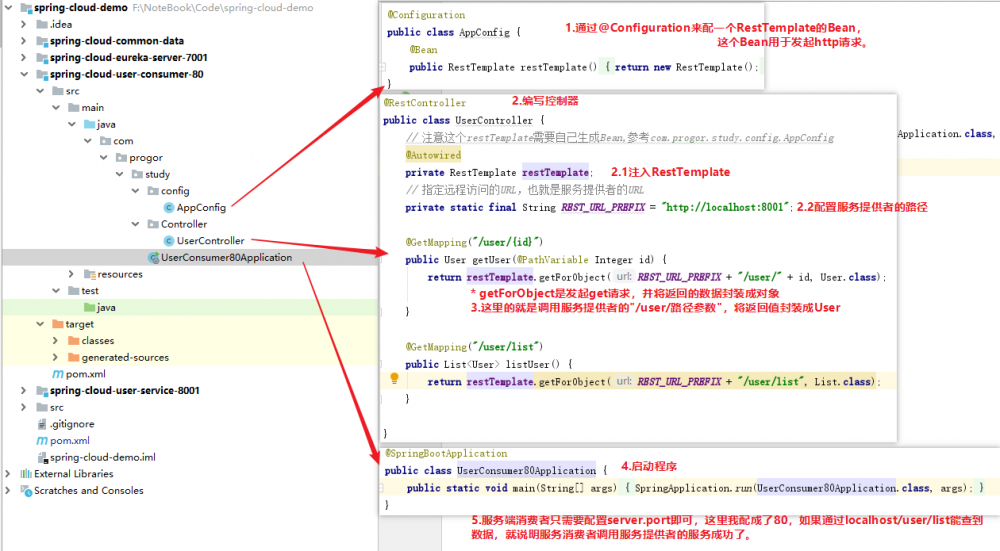Click spring-cloud-common-data module folder icon
The width and height of the screenshot is (1000, 551).
(x=42, y=41)
